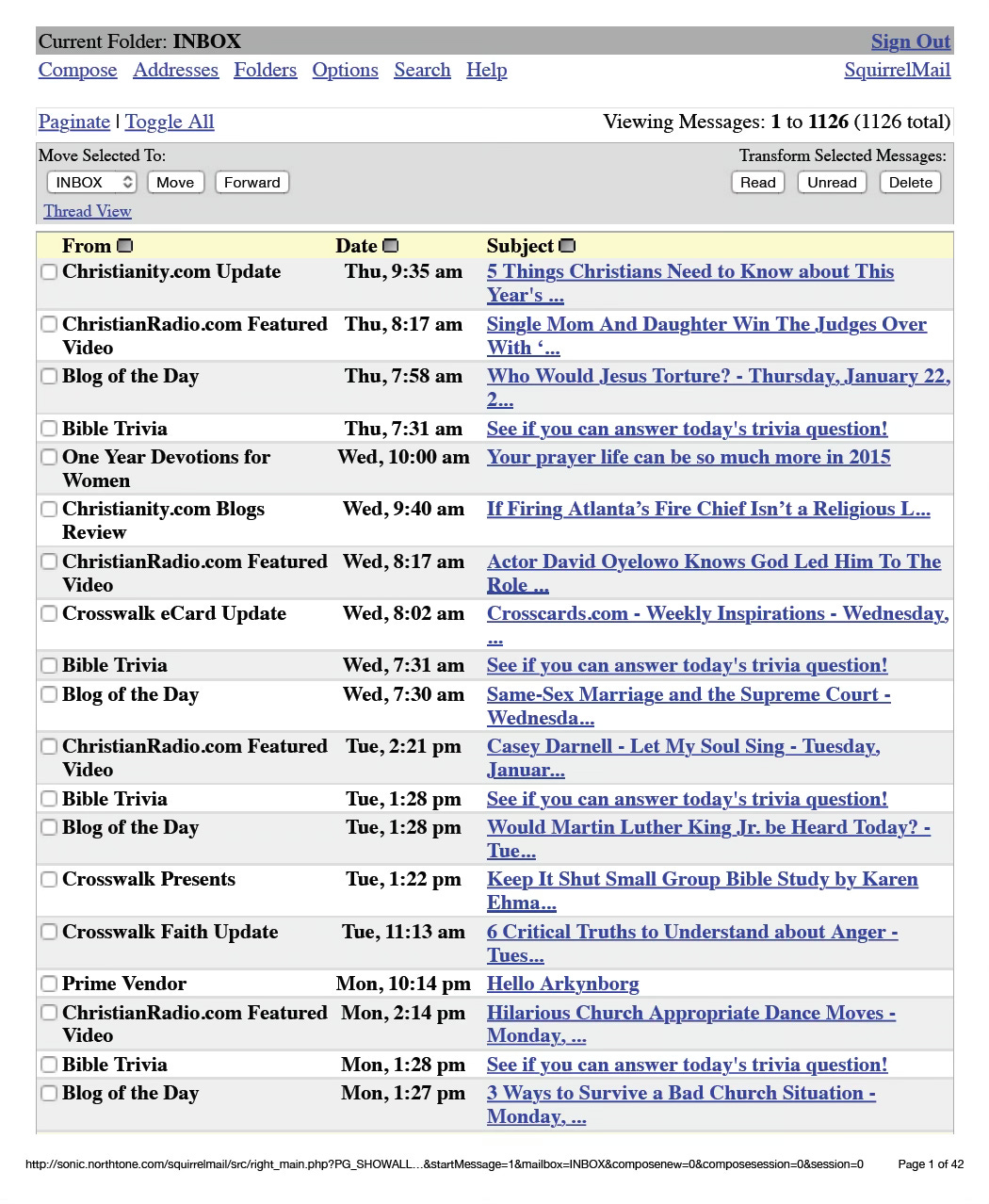This screenshot has height=1204, width=989.
Task: Open 'Would Martin Luther King Jr. be Heard' message
Action: [708, 838]
